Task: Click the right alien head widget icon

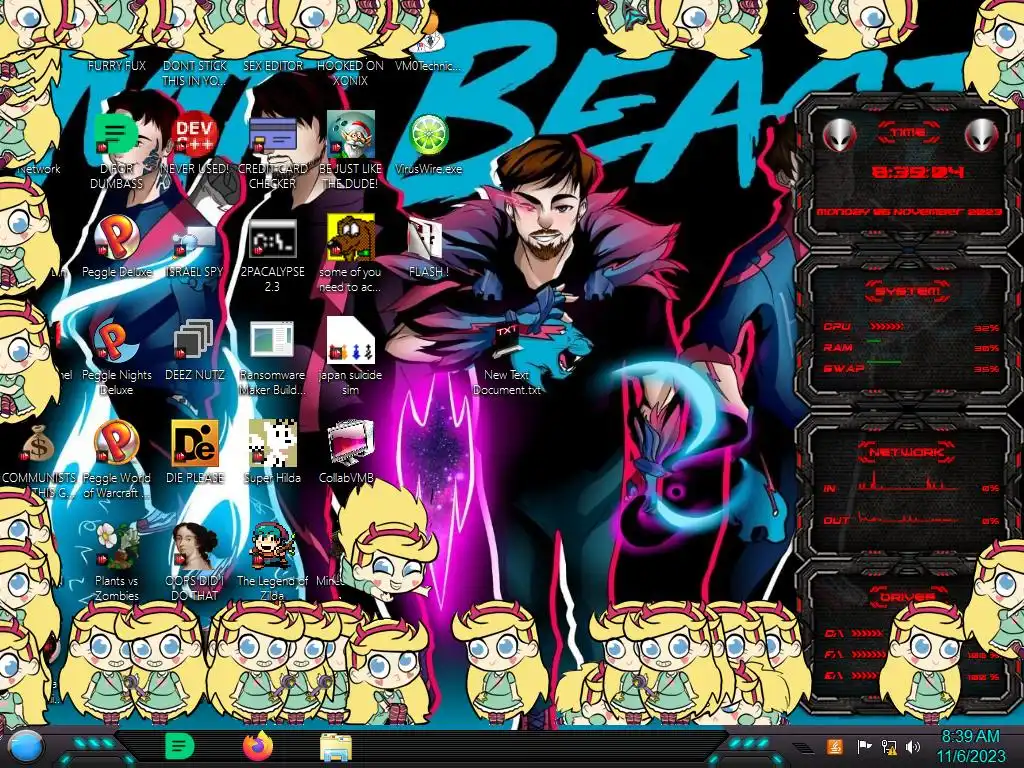Action: tap(981, 136)
